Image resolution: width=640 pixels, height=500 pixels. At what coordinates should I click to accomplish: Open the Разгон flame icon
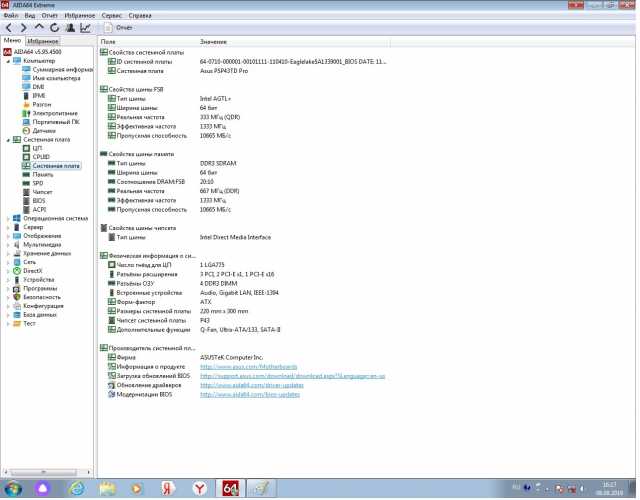[x=26, y=104]
